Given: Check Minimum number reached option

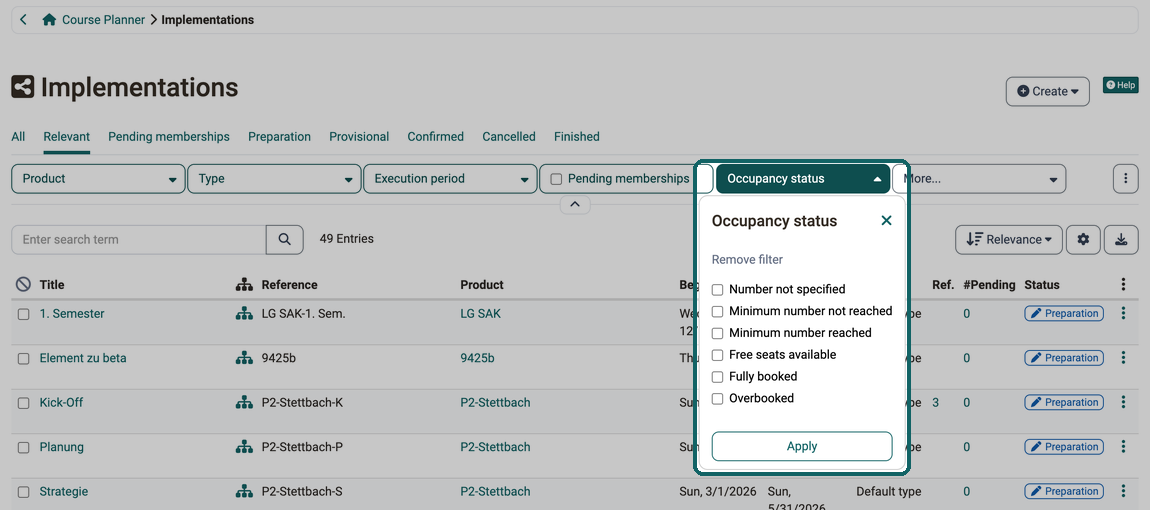Looking at the screenshot, I should point(717,332).
